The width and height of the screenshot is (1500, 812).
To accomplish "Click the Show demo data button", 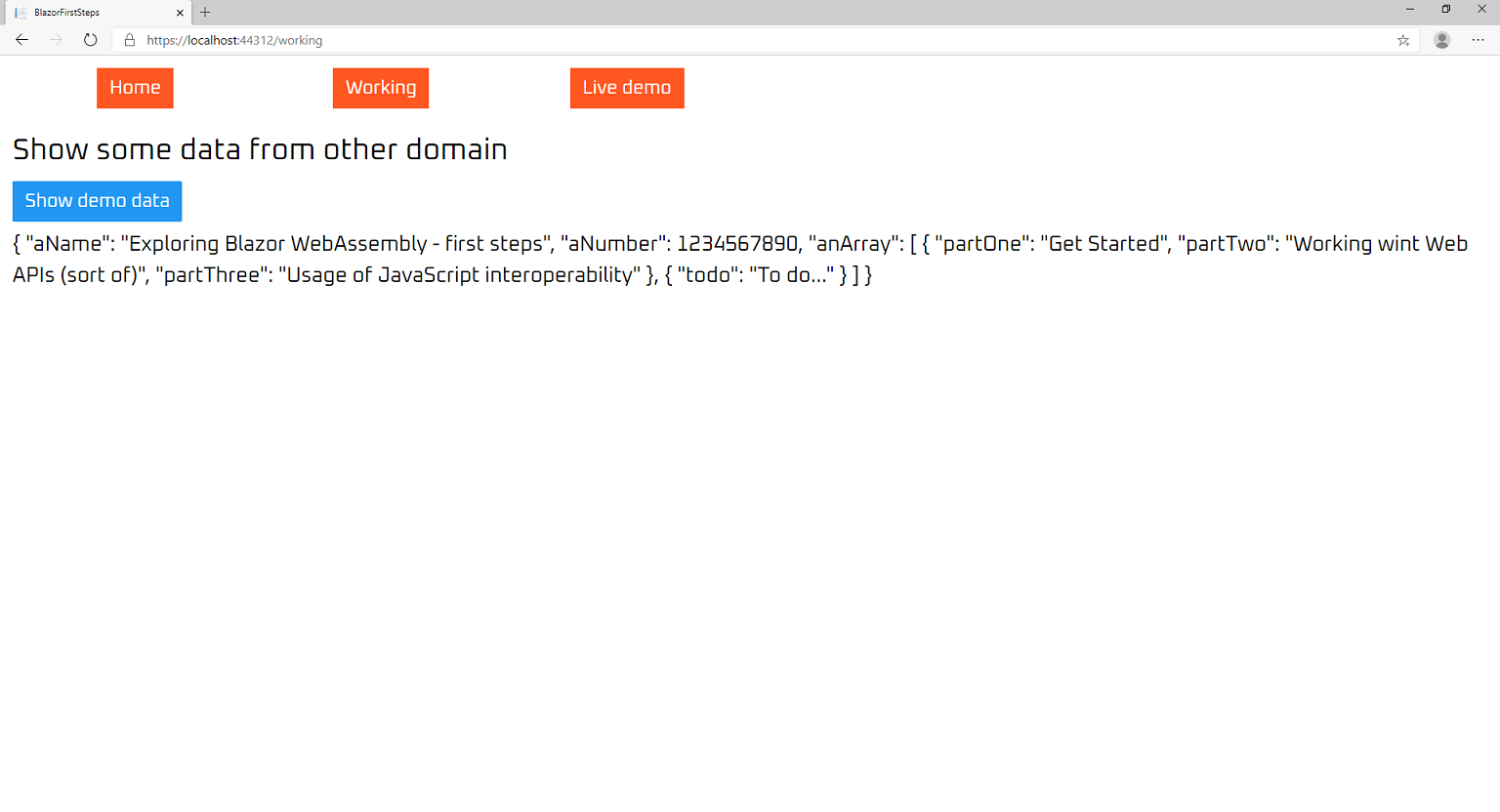I will point(97,201).
